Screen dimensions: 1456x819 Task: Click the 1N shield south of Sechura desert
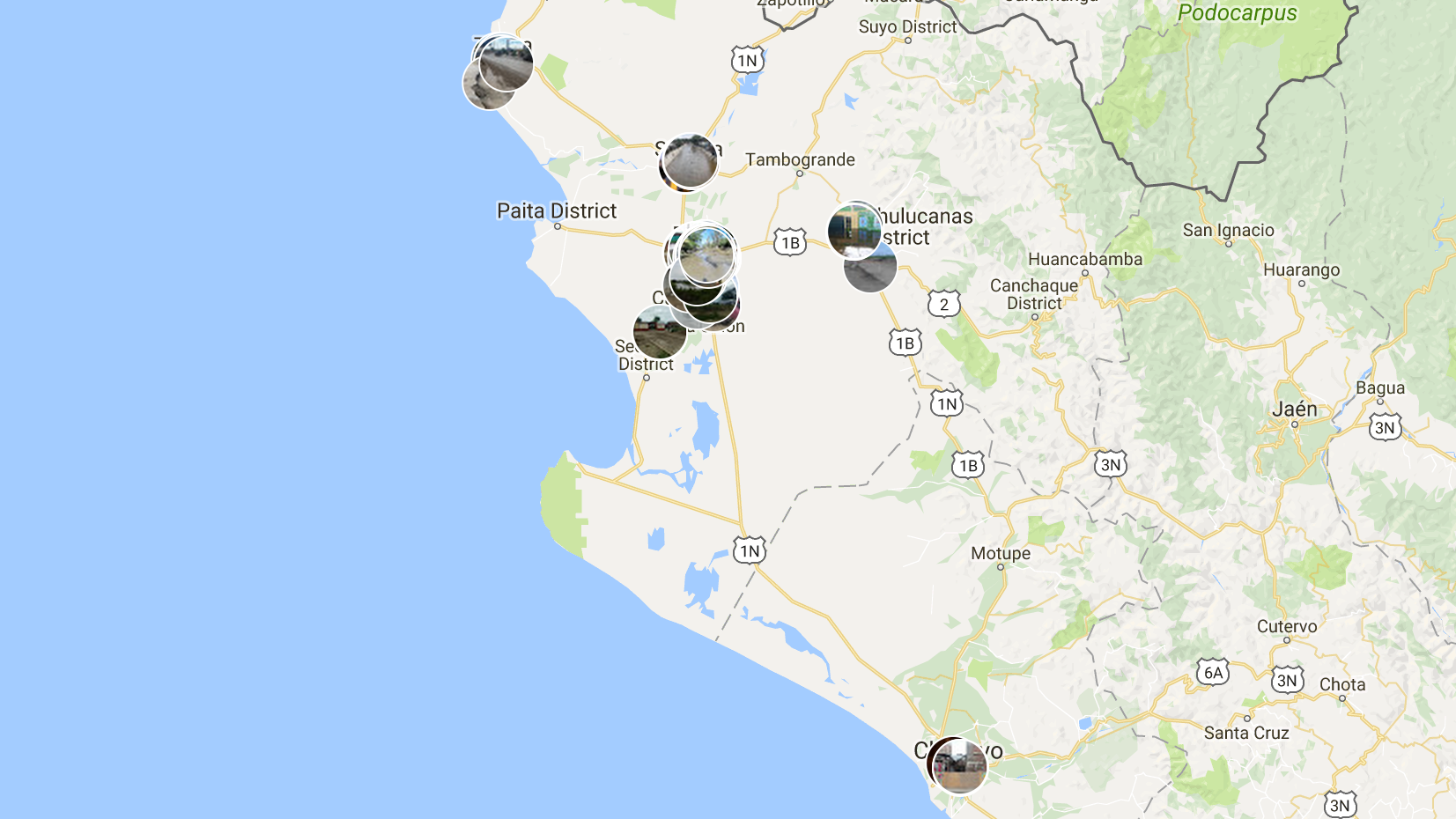[750, 551]
